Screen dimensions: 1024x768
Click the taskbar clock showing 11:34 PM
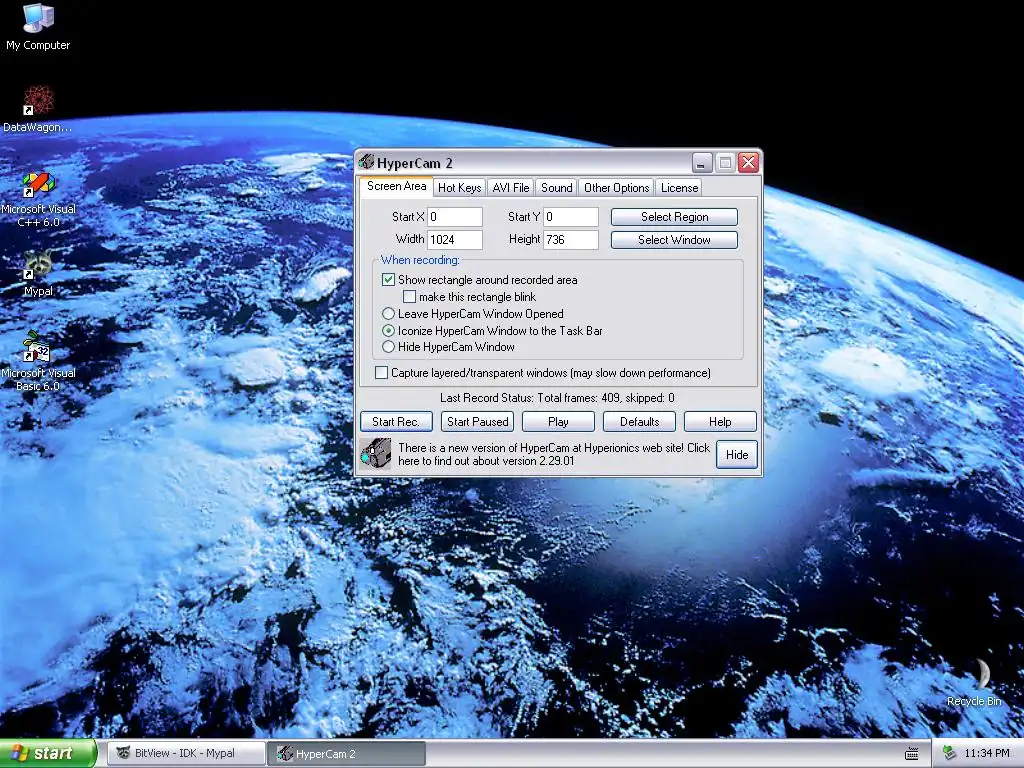[x=987, y=754]
